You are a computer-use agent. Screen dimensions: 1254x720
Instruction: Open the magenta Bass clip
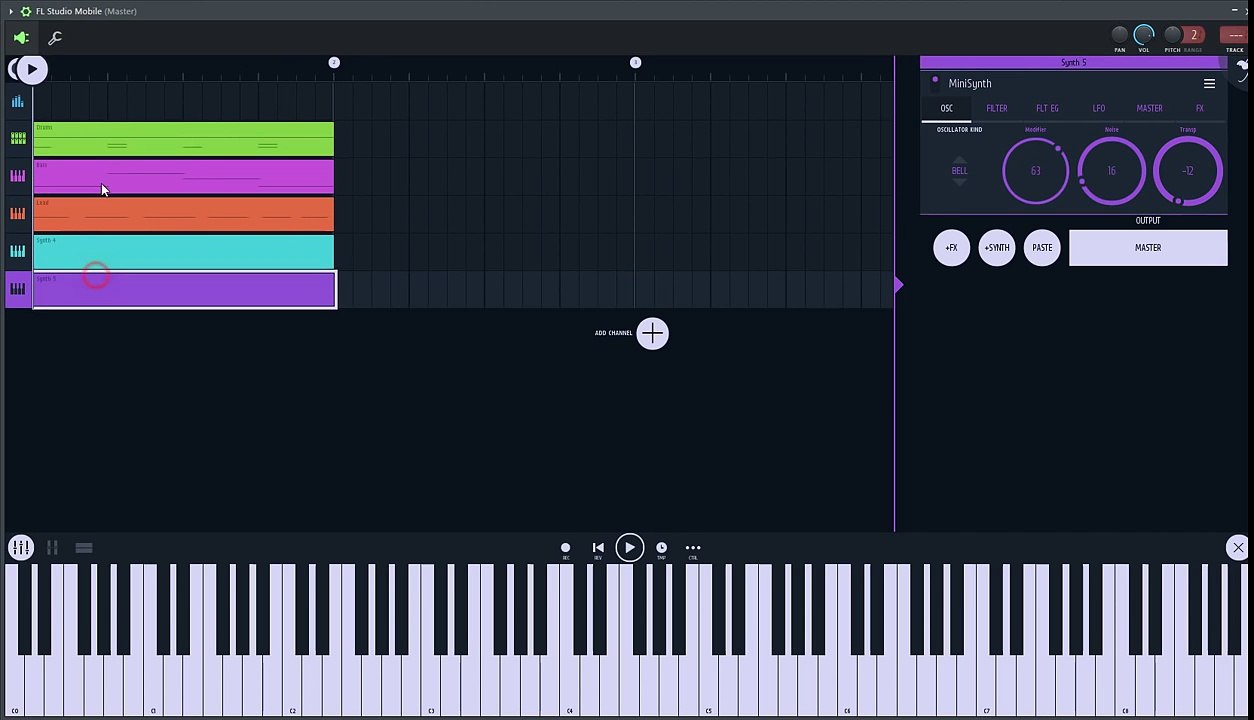coord(184,177)
